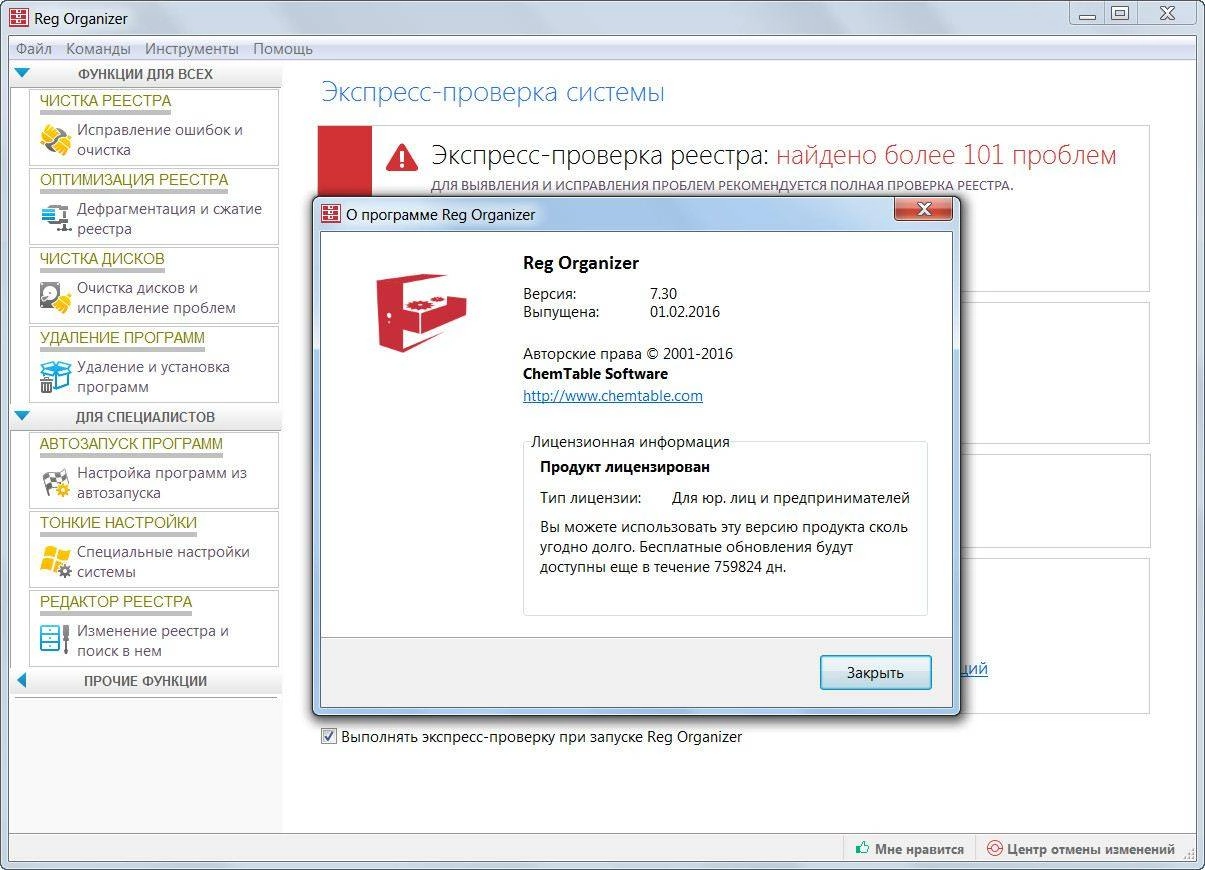Open the Файл menu
The image size is (1205, 870).
(34, 48)
